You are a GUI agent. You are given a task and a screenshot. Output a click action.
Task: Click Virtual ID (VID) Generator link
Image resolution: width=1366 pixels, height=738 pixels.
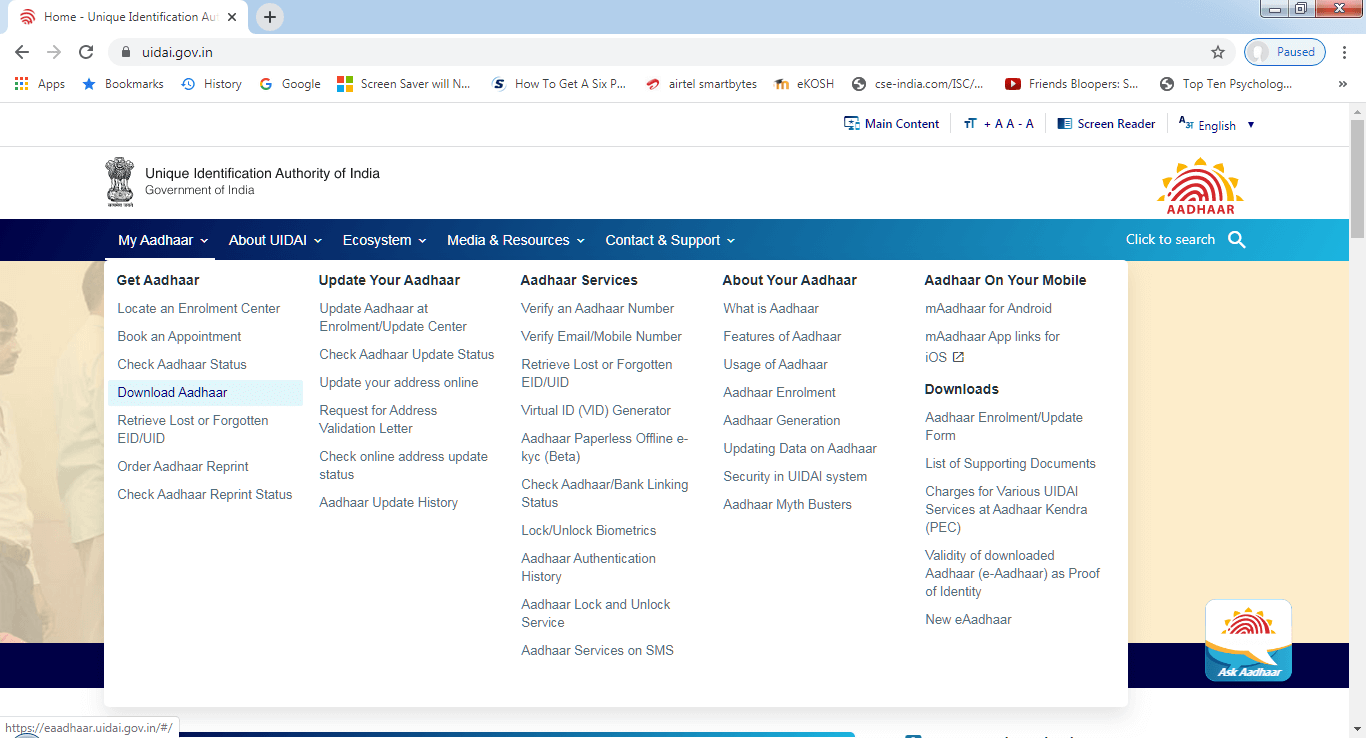point(595,411)
